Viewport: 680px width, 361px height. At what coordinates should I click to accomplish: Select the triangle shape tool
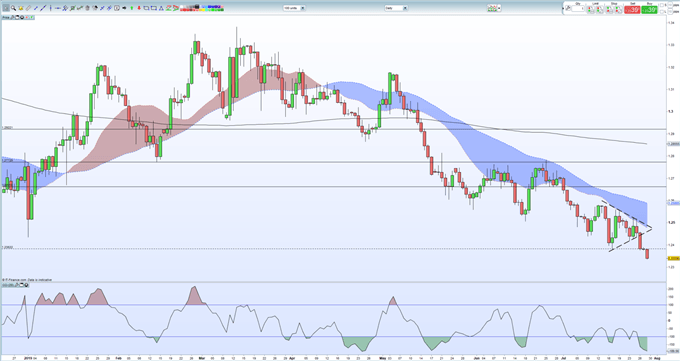161,8
